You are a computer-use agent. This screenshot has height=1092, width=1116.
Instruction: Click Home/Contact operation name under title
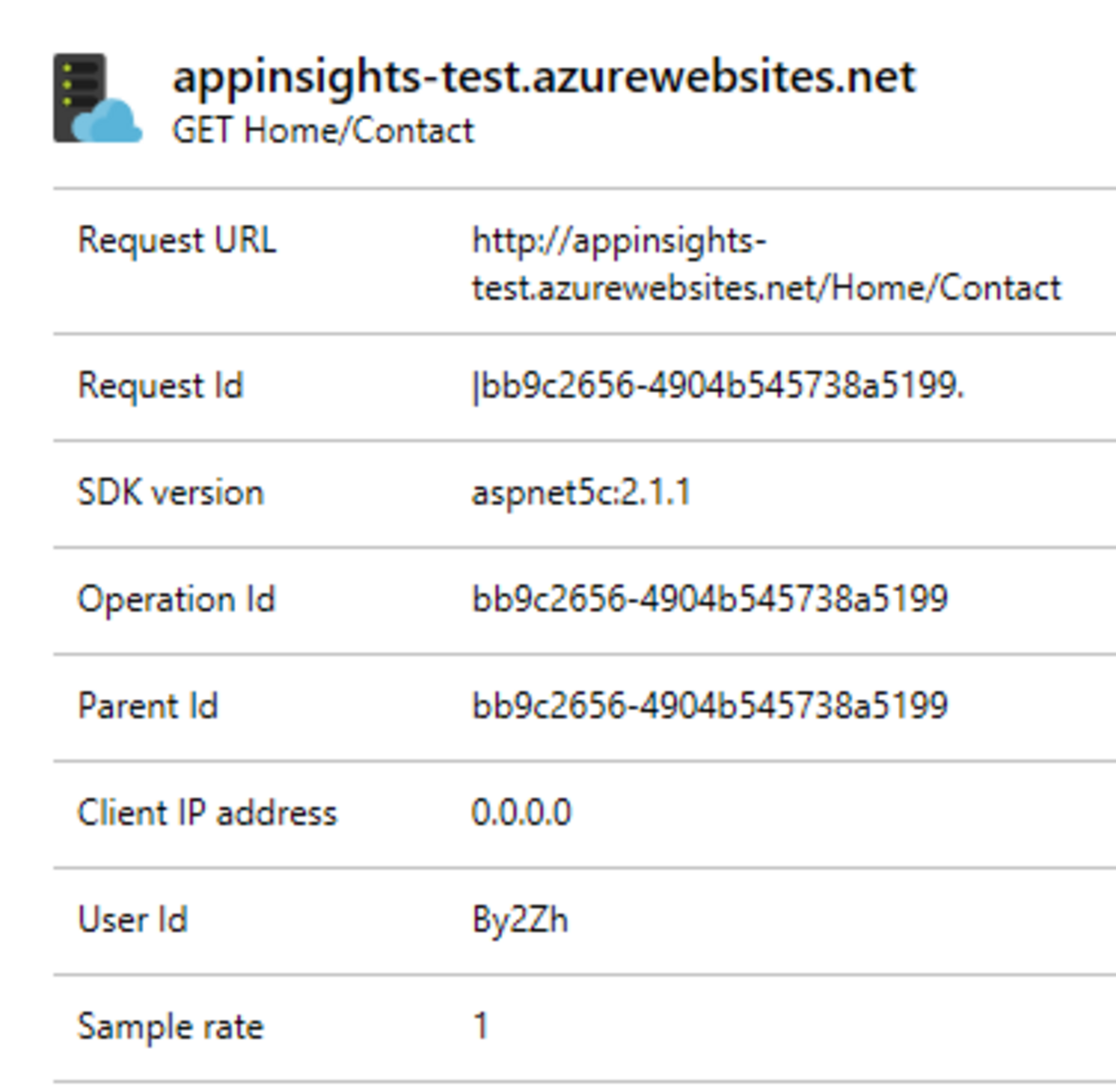tap(359, 131)
